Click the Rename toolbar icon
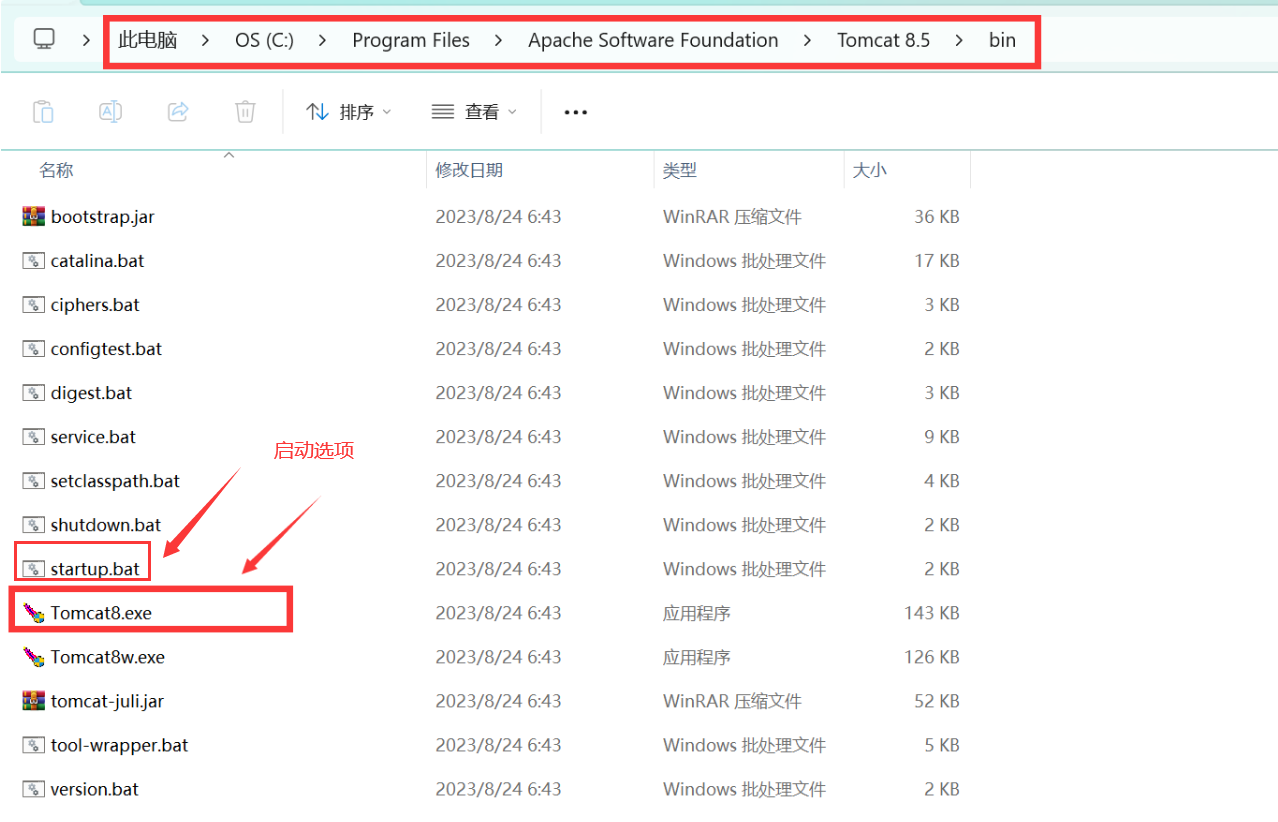Screen dimensions: 1278x822 110,111
